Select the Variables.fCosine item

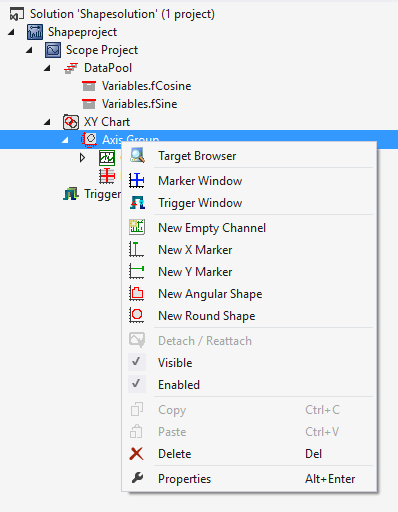click(x=147, y=86)
